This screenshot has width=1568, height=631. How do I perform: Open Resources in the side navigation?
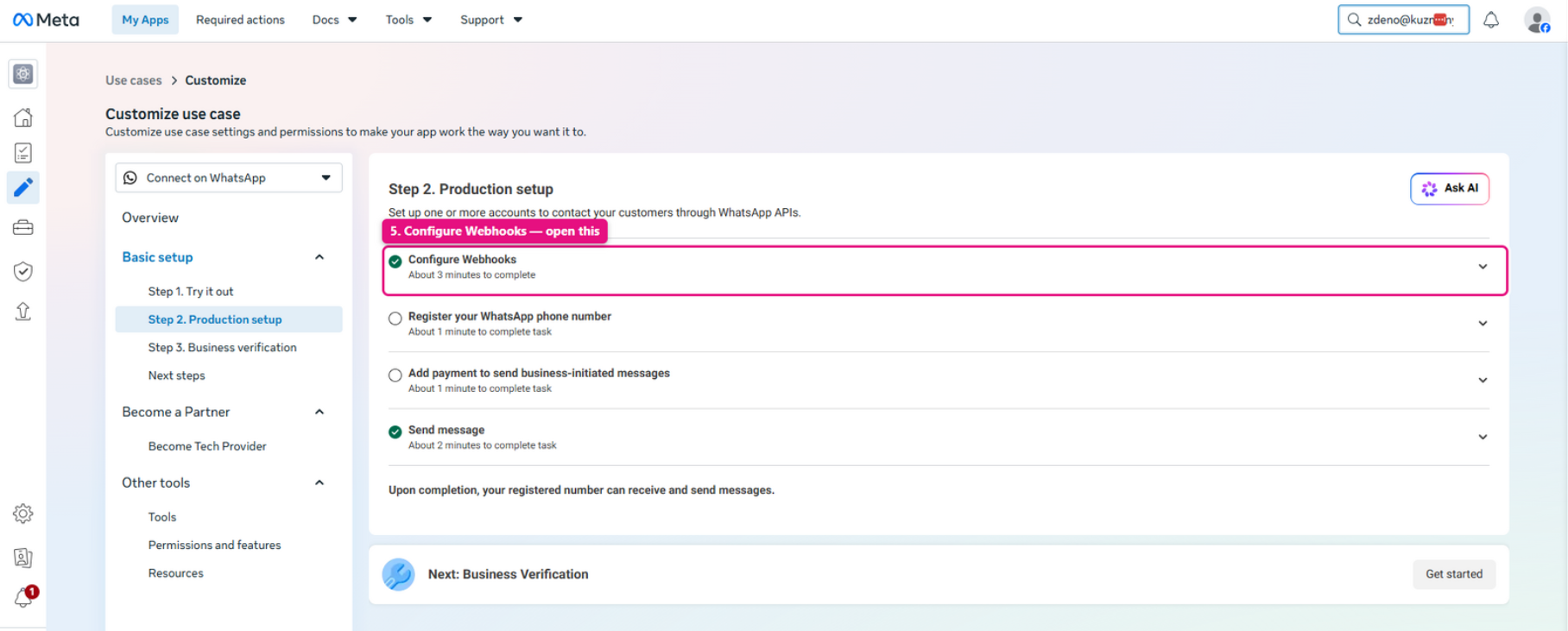click(176, 573)
